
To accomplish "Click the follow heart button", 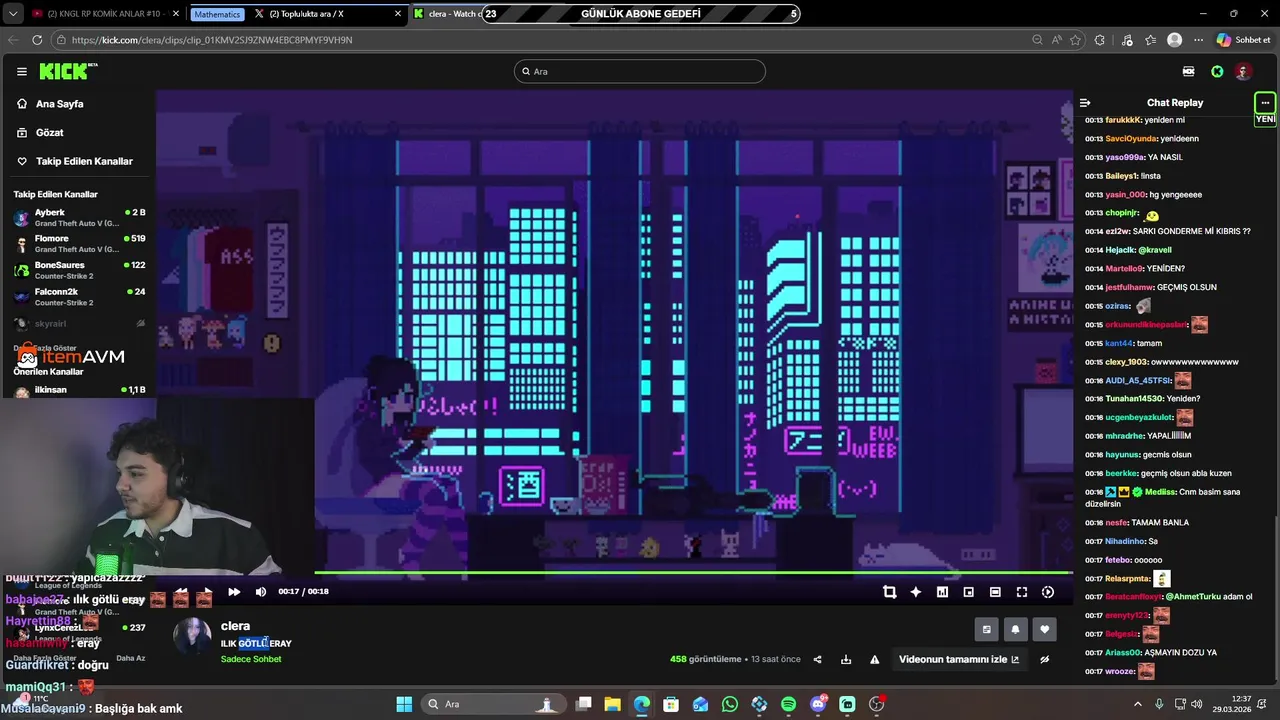I will tap(1045, 629).
